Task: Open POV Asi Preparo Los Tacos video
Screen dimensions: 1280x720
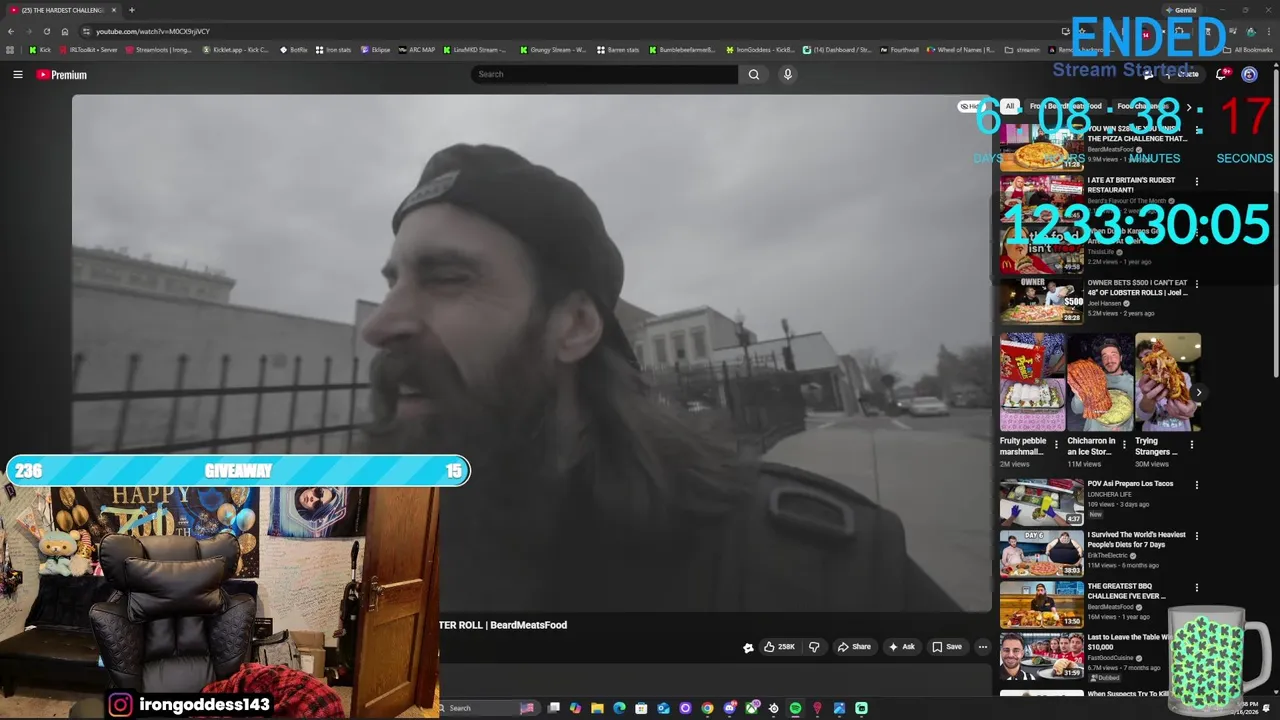Action: coord(1130,483)
